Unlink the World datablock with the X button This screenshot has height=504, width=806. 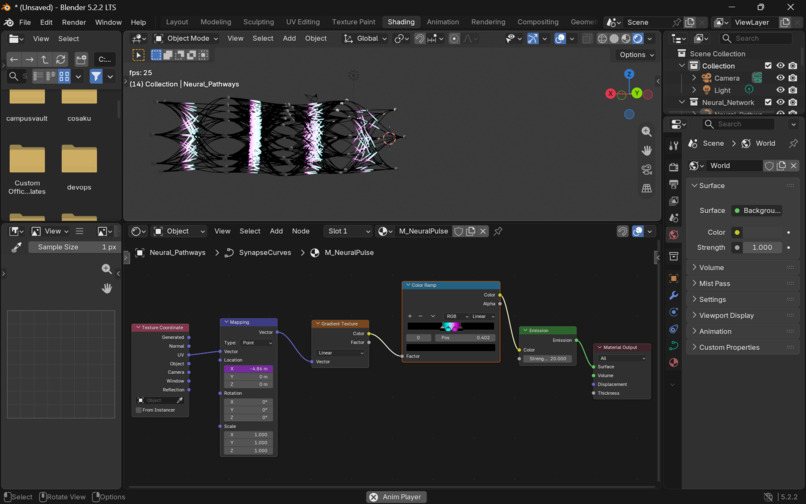point(794,166)
